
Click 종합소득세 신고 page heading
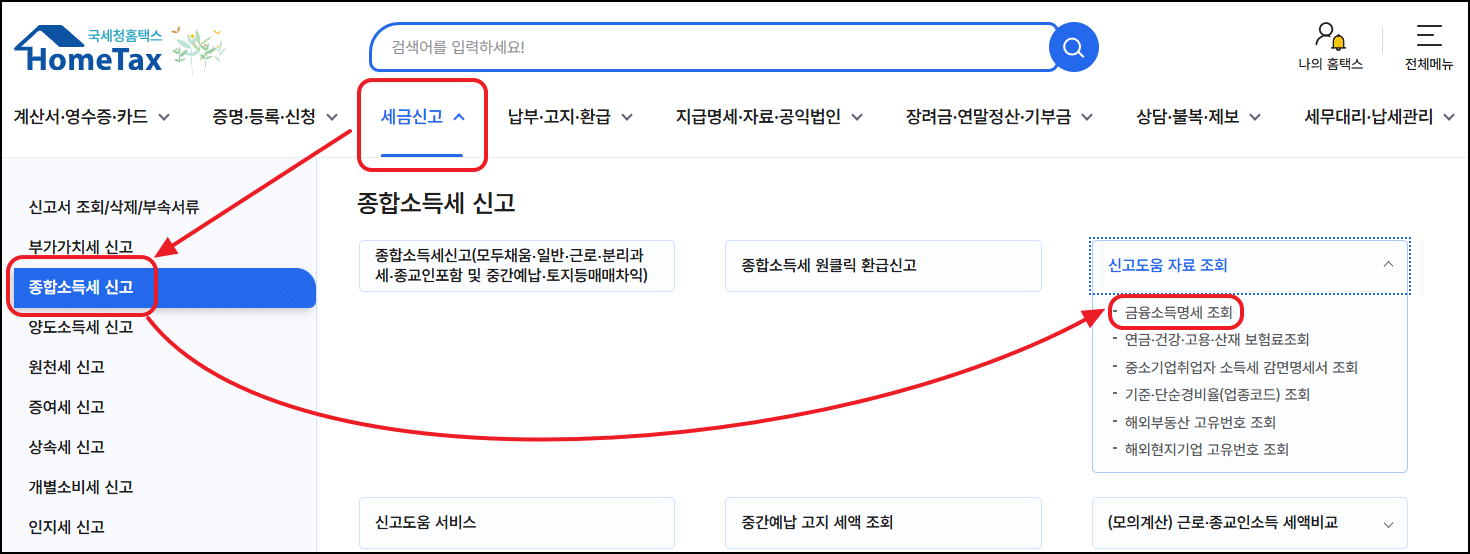436,203
